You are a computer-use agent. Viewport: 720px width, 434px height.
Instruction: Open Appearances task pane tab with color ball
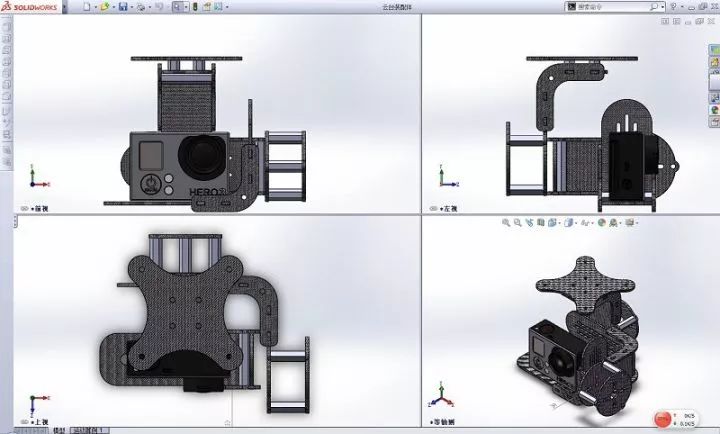point(714,110)
